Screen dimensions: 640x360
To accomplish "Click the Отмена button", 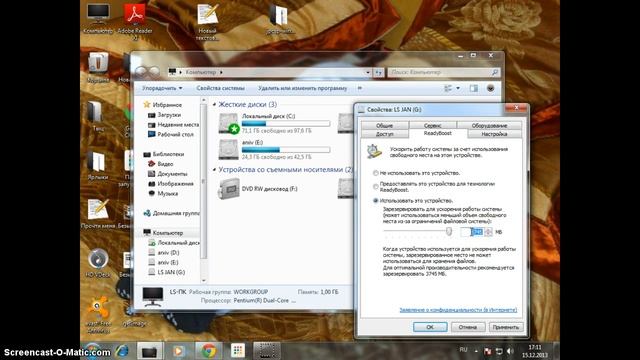I will point(468,327).
